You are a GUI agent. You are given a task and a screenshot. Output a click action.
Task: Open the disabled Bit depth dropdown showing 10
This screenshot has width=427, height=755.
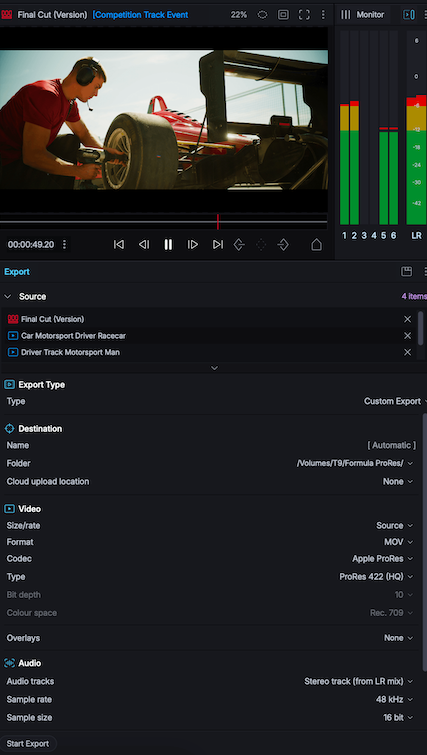pyautogui.click(x=404, y=595)
